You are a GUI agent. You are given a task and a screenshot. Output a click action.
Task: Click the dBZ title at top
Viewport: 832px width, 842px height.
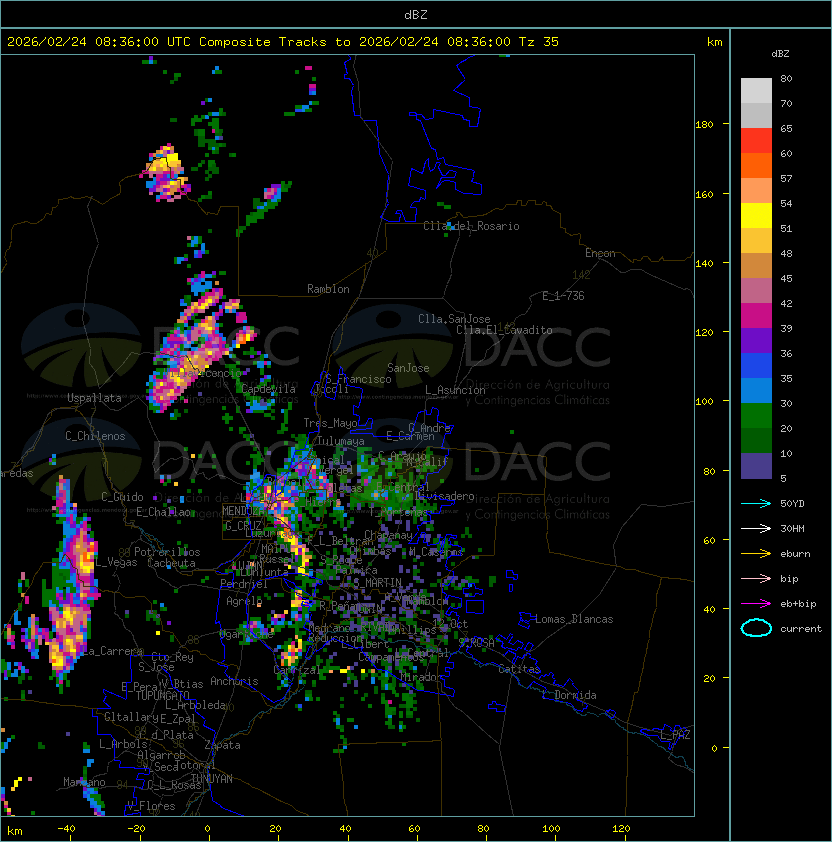(416, 14)
